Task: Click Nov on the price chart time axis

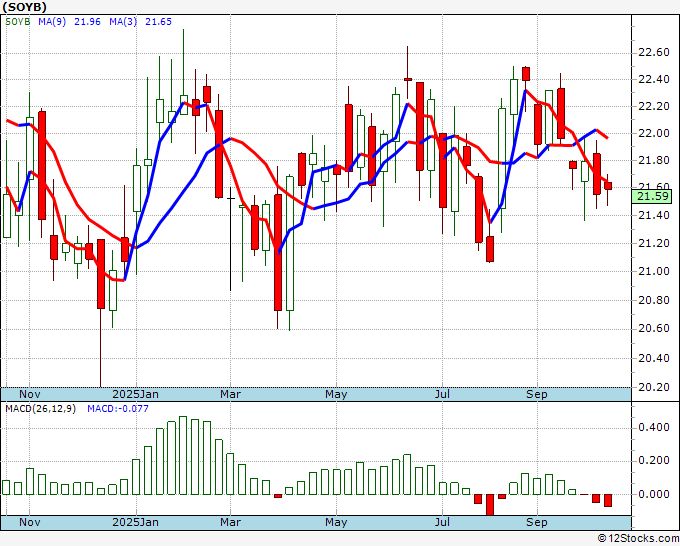Action: [30, 394]
